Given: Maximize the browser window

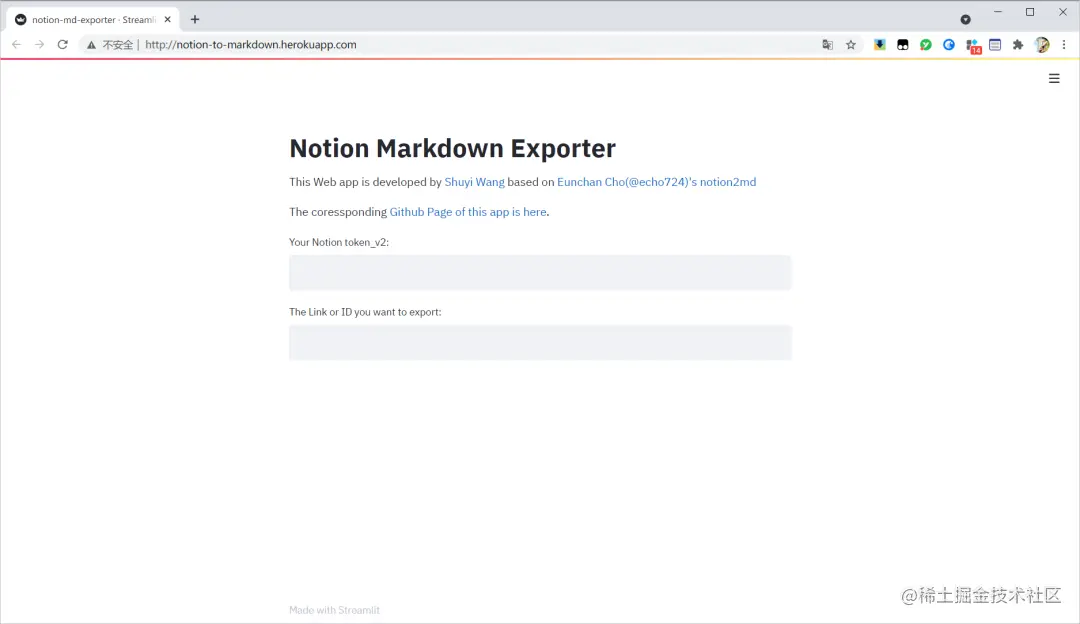Looking at the screenshot, I should click(x=1030, y=12).
